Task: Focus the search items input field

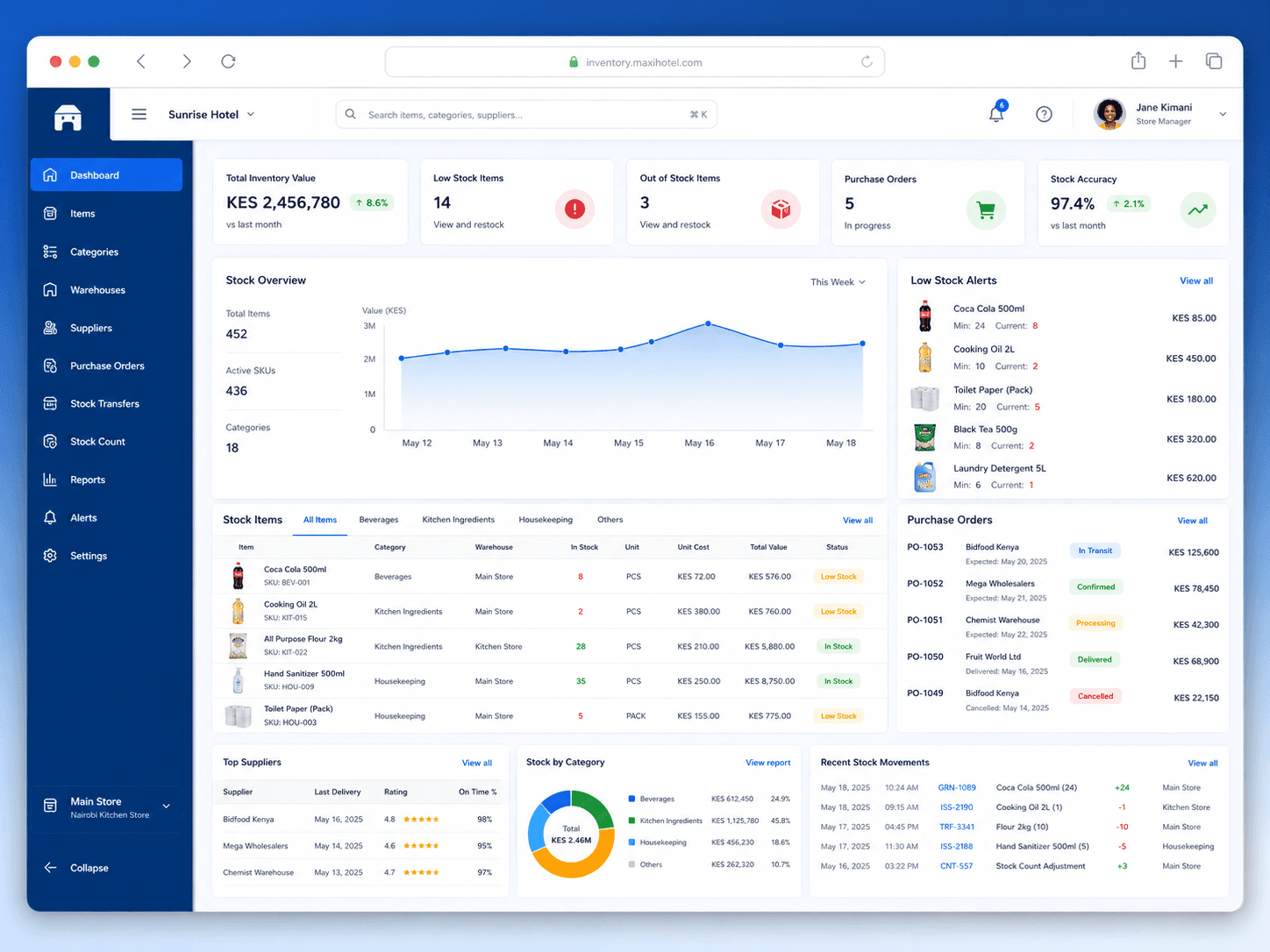Action: pyautogui.click(x=526, y=114)
